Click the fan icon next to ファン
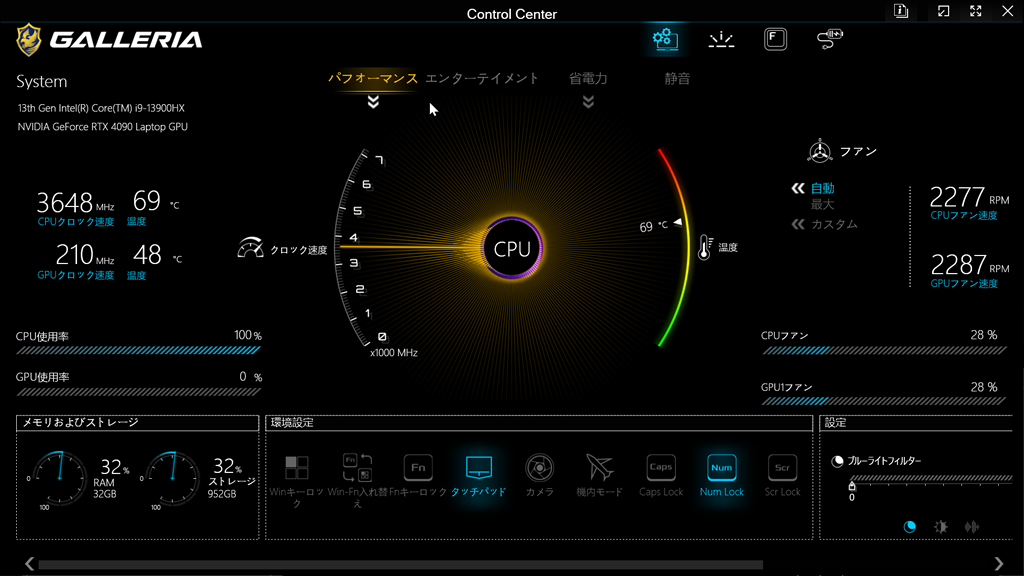Viewport: 1024px width, 576px height. tap(820, 152)
